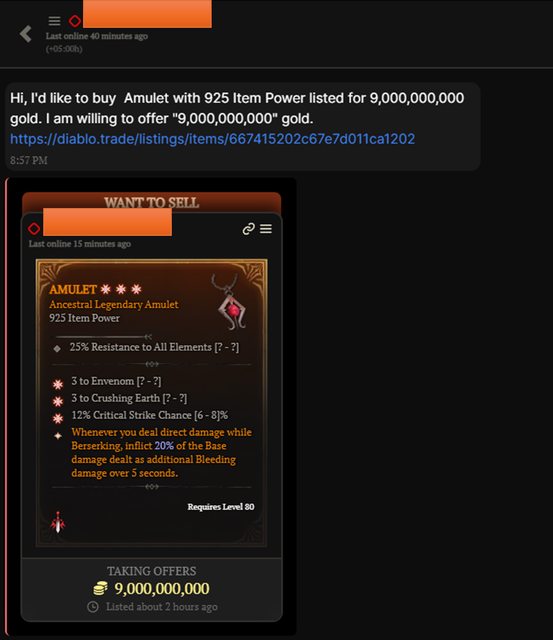553x640 pixels.
Task: Click the AMULET item title
Action: (73, 290)
